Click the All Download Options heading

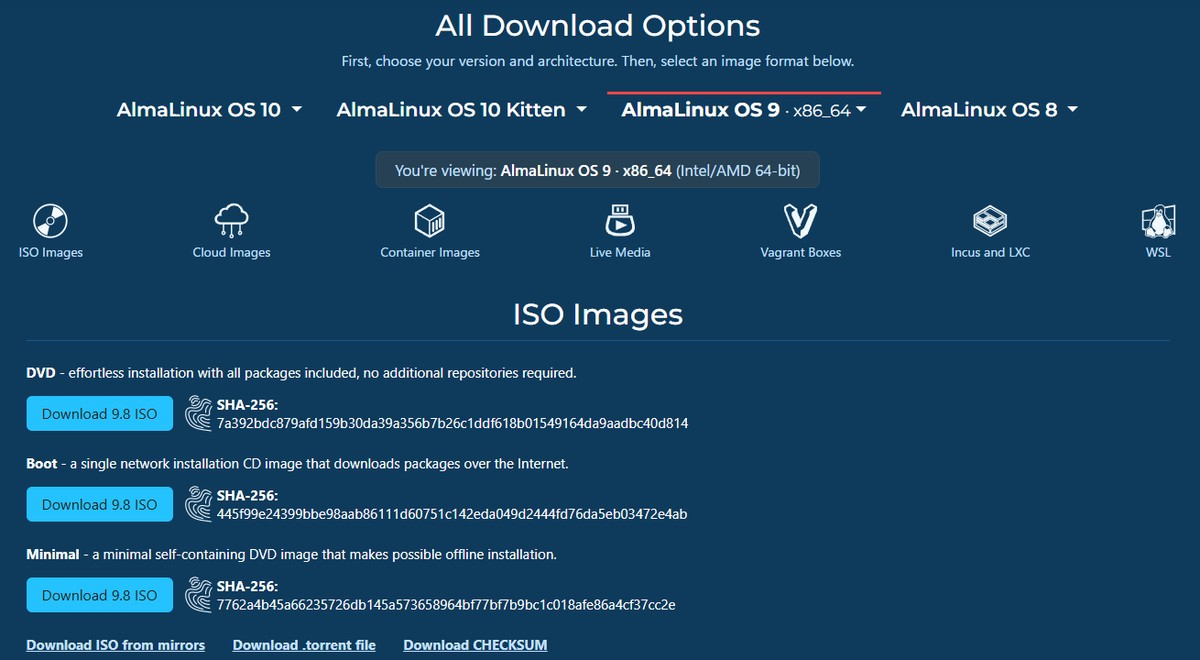(x=598, y=25)
